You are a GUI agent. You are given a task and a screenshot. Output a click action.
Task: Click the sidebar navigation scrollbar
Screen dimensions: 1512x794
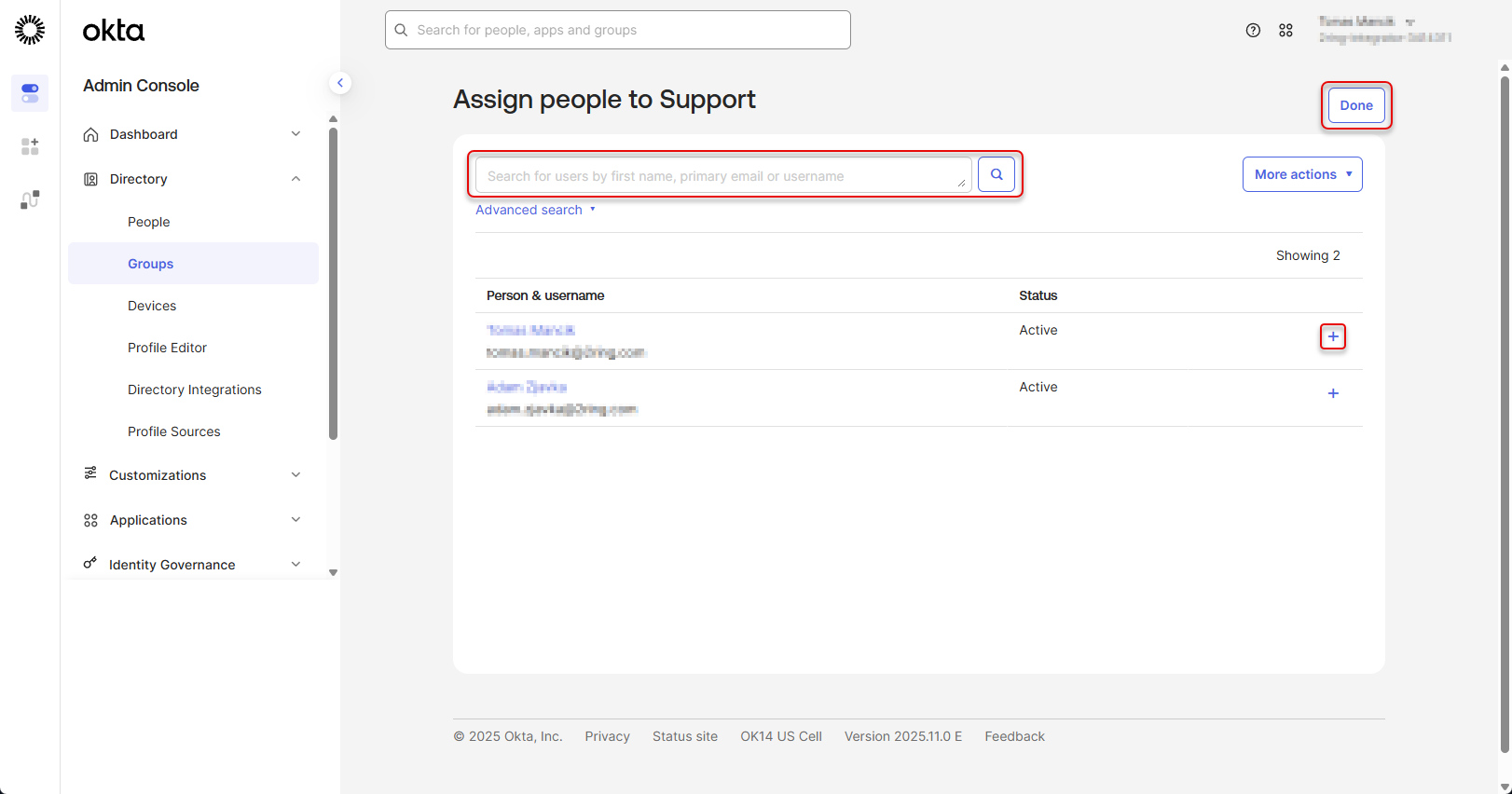(x=333, y=280)
